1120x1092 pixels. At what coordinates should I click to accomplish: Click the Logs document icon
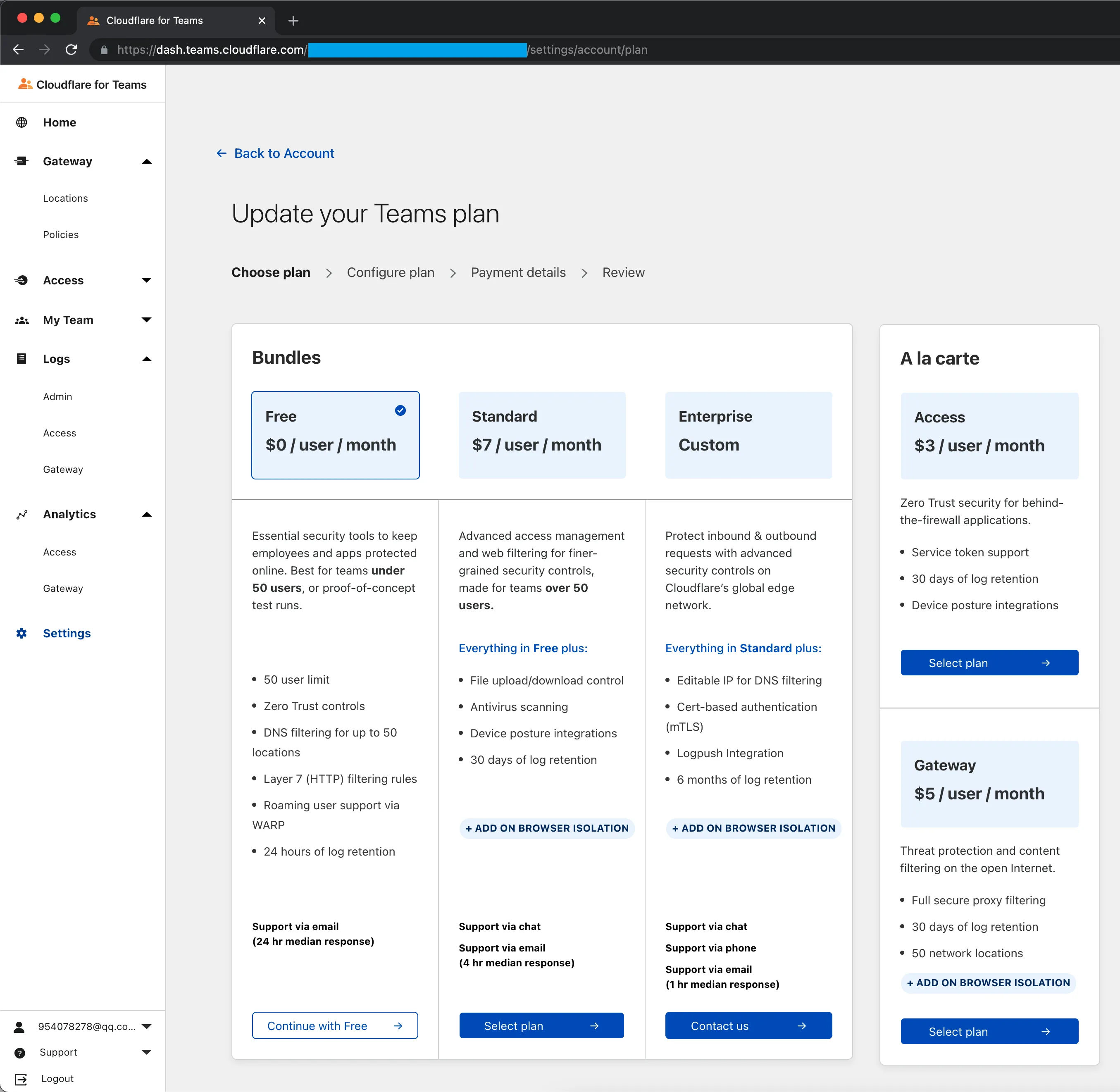point(22,359)
